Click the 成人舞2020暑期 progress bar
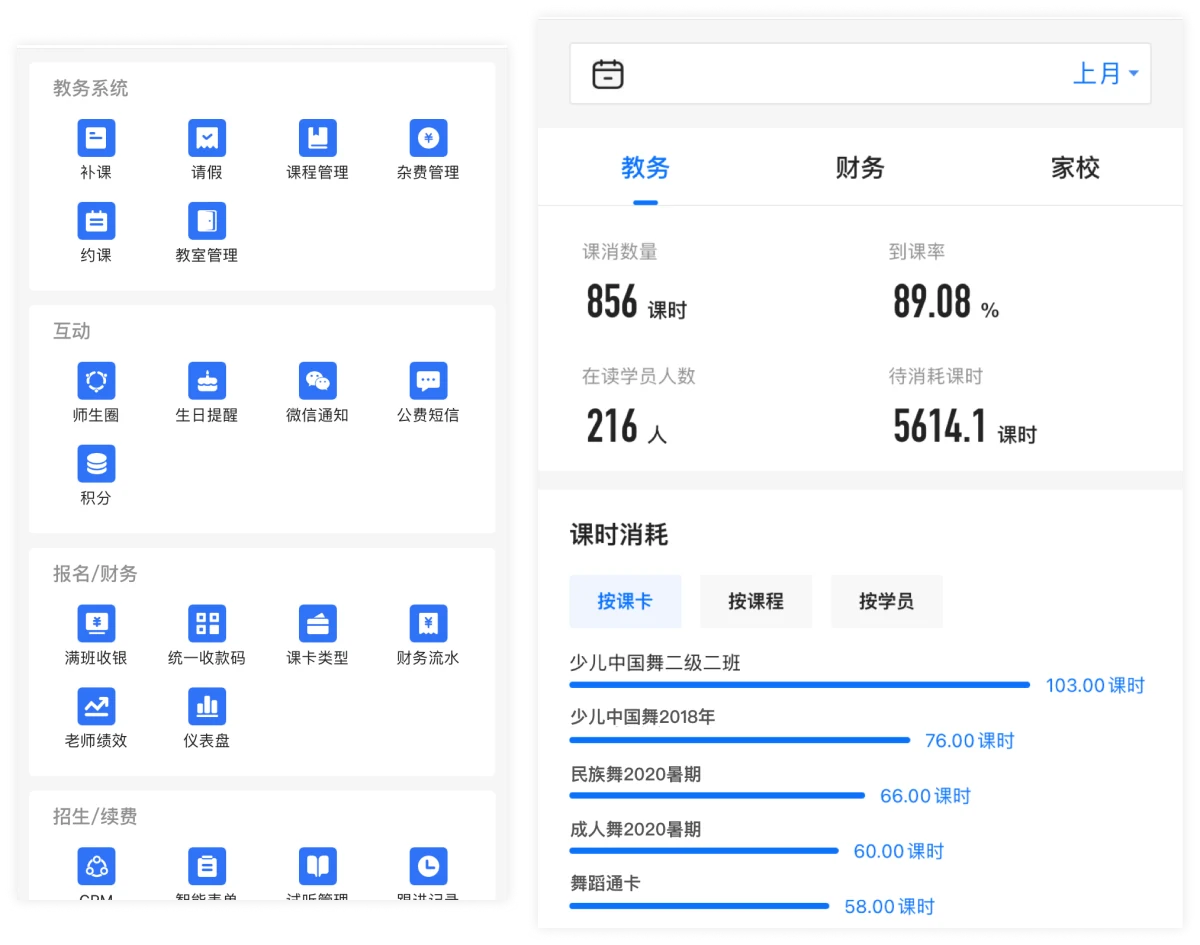The image size is (1200, 945). [x=703, y=851]
